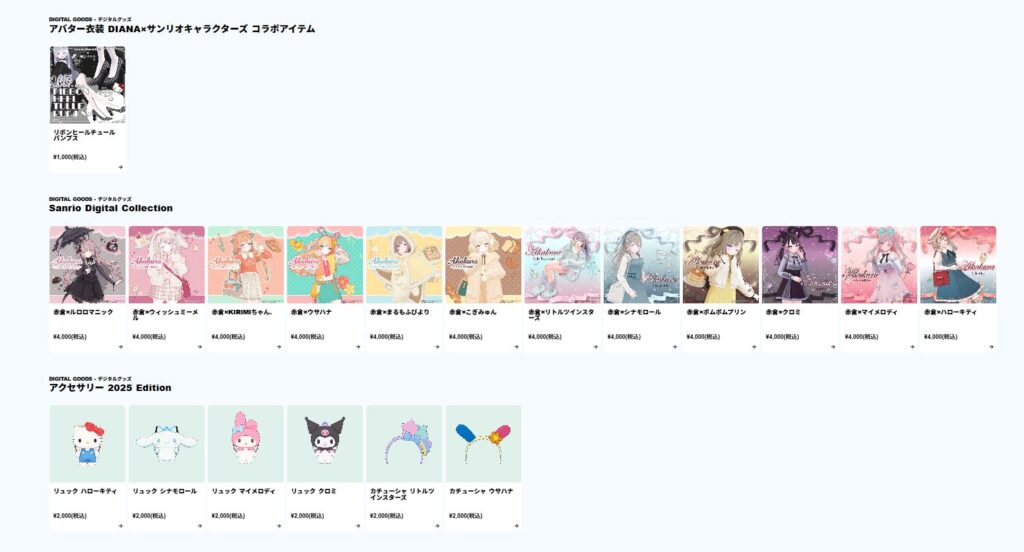The width and height of the screenshot is (1024, 552).
Task: Open the 赤倉×リトルツインスターズ title link
Action: coord(562,315)
